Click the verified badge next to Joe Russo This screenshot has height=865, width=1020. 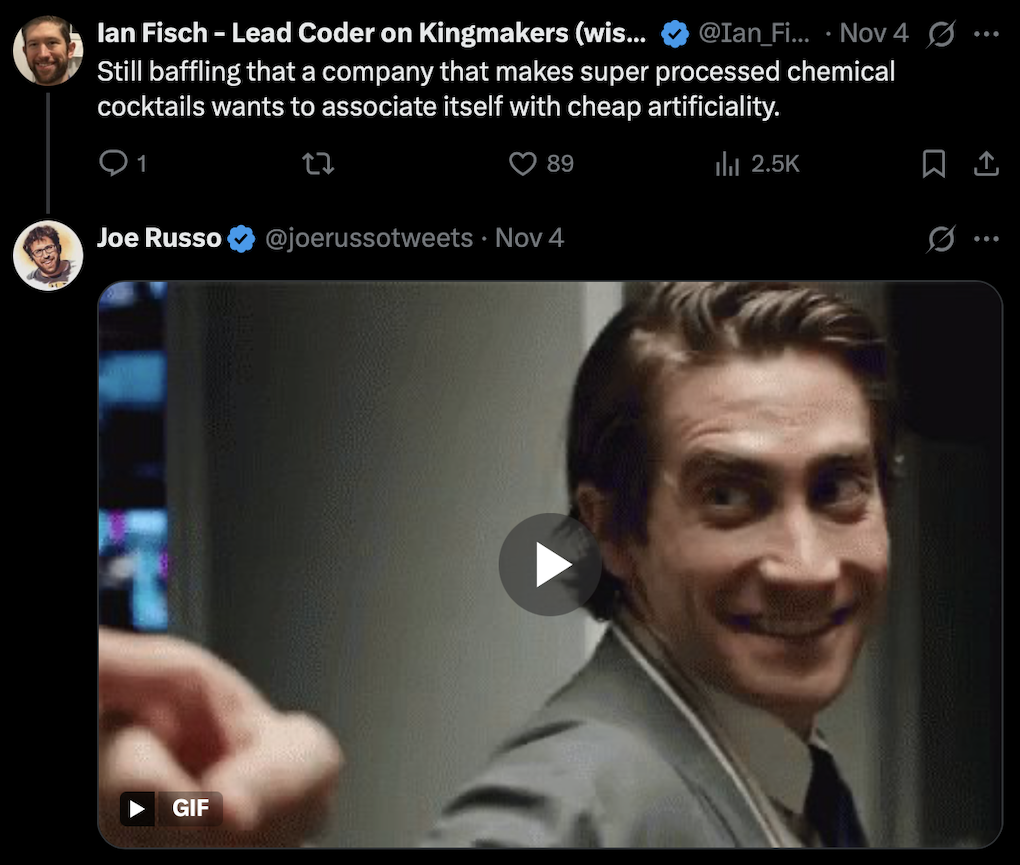click(240, 238)
